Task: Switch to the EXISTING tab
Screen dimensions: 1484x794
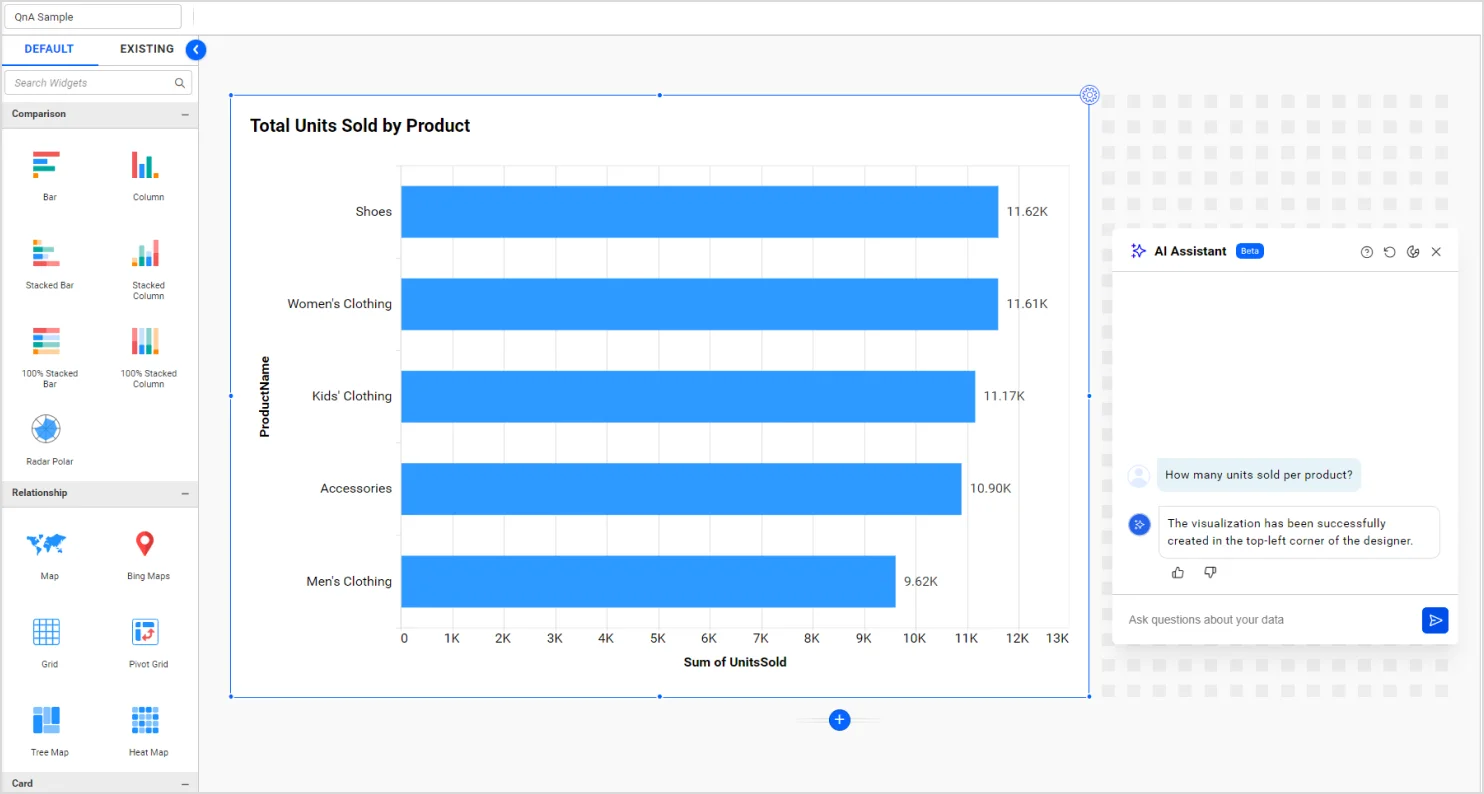Action: [x=147, y=49]
